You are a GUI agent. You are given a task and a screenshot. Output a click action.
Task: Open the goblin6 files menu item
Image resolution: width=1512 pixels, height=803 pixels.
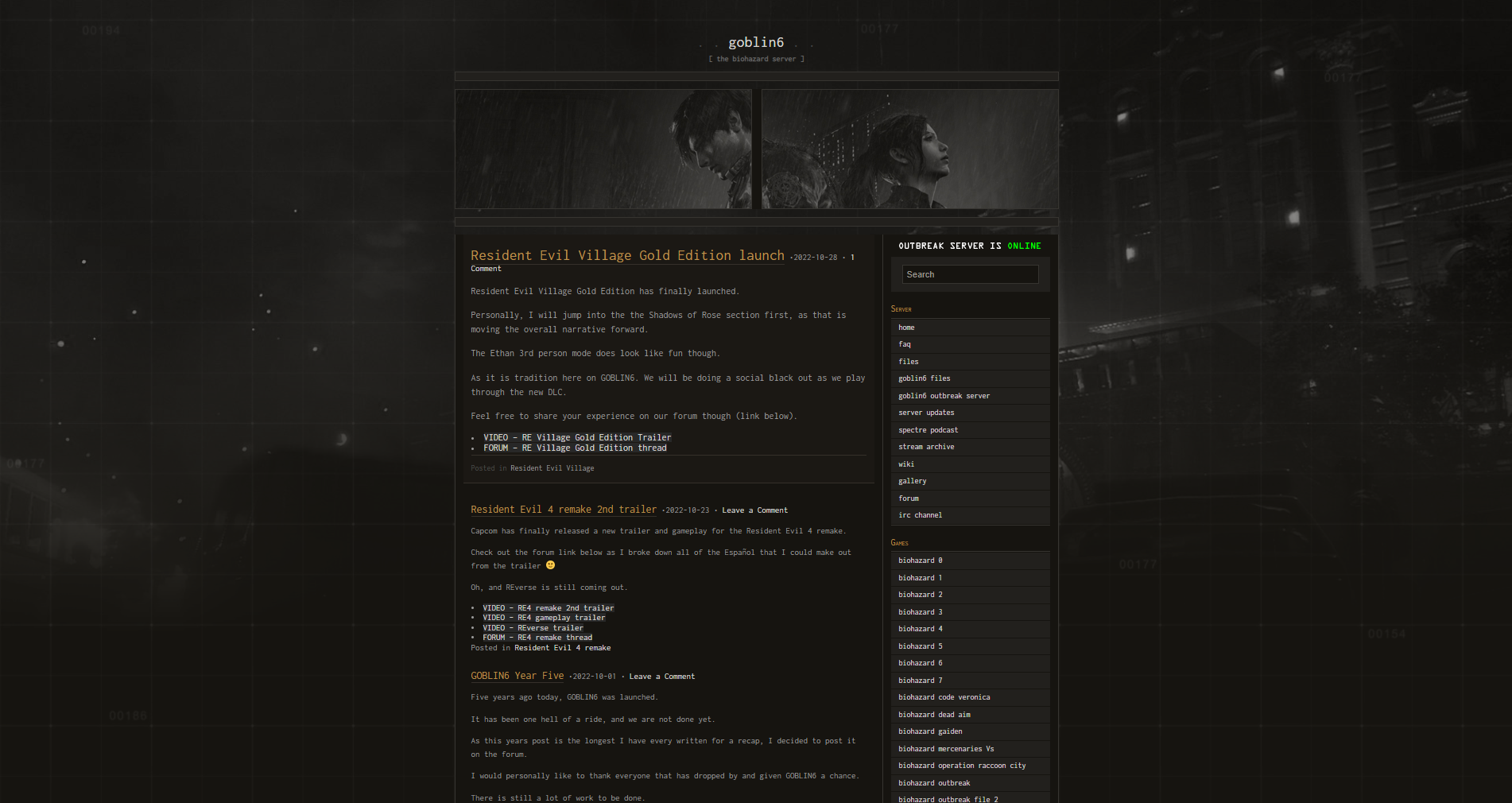coord(971,378)
